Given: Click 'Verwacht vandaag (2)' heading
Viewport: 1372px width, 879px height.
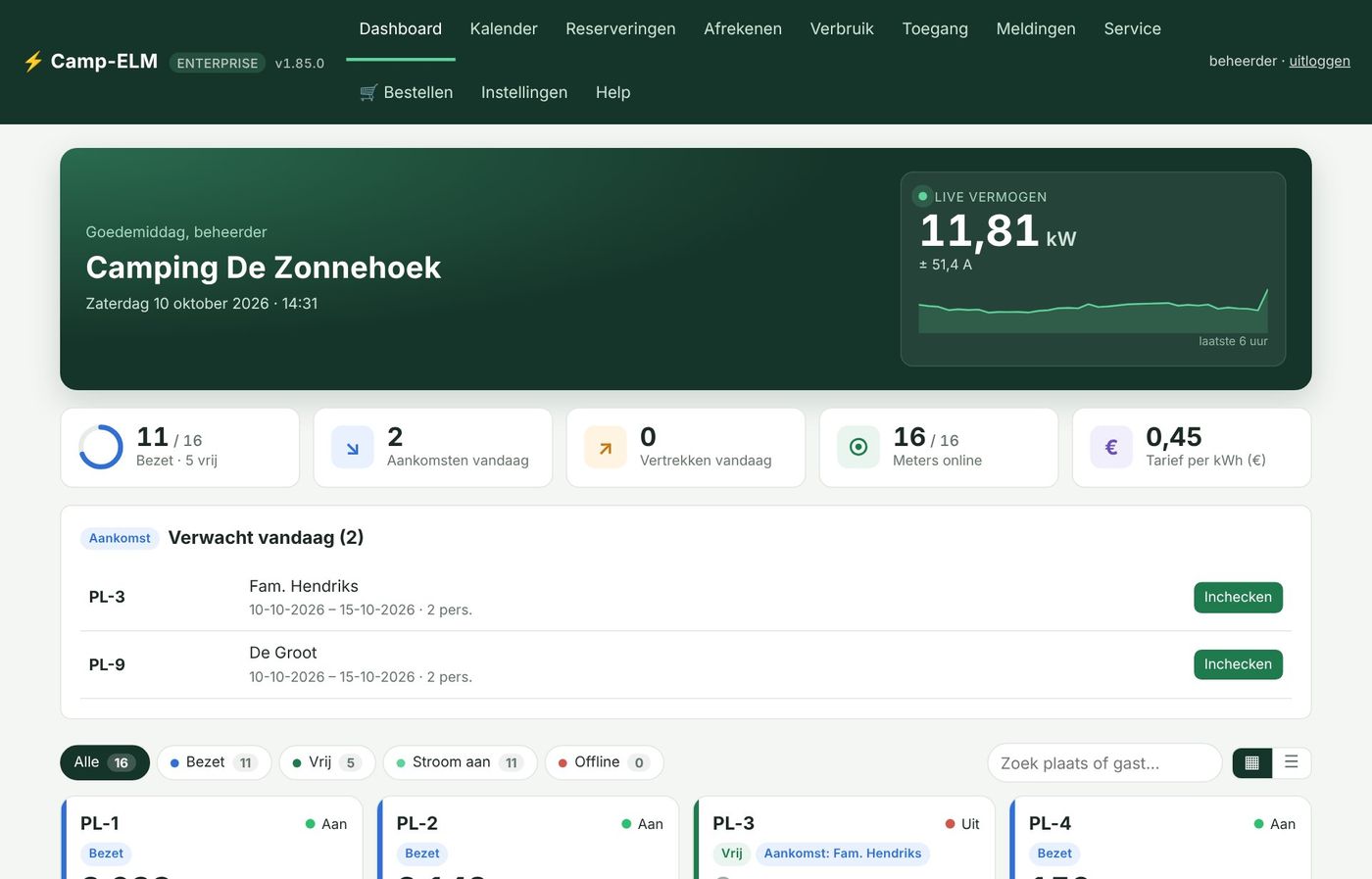Looking at the screenshot, I should 266,537.
